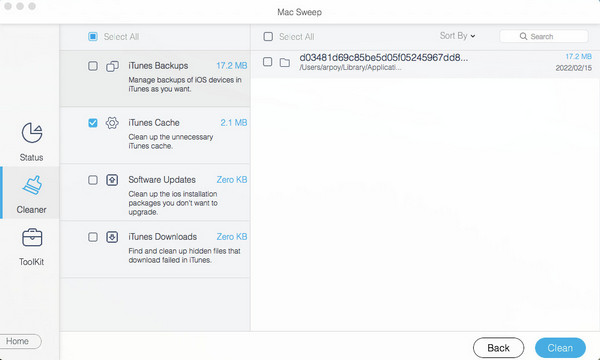The width and height of the screenshot is (600, 360).
Task: Click the Back button
Action: [498, 348]
